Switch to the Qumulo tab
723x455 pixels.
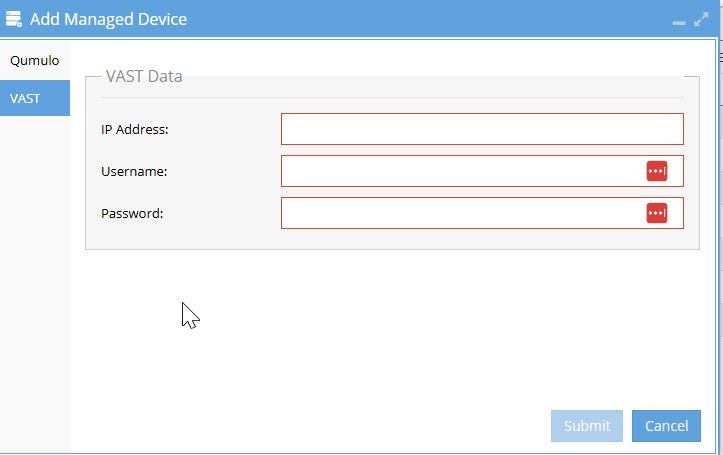tap(35, 61)
